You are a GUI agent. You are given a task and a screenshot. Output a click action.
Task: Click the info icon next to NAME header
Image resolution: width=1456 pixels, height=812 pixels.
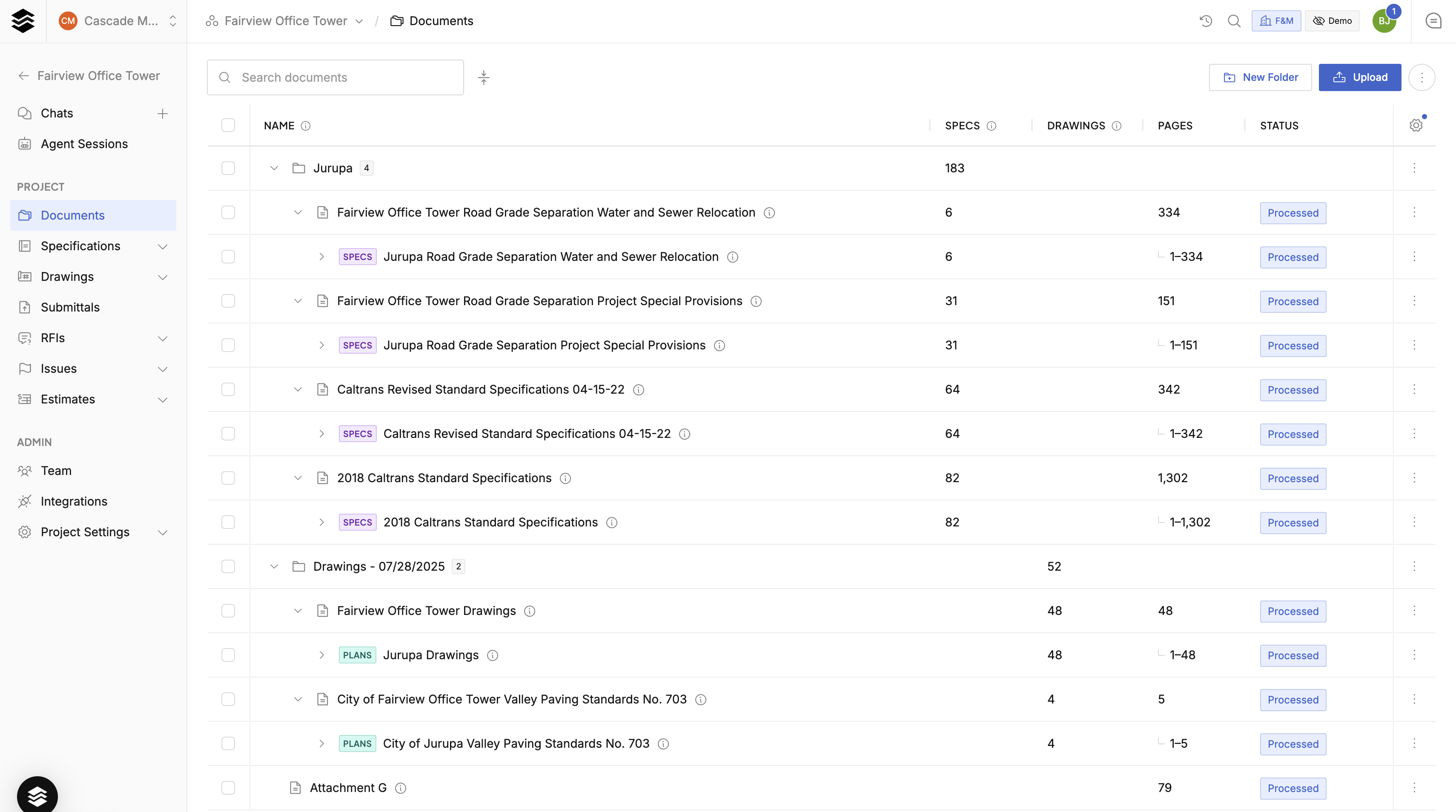(x=306, y=126)
